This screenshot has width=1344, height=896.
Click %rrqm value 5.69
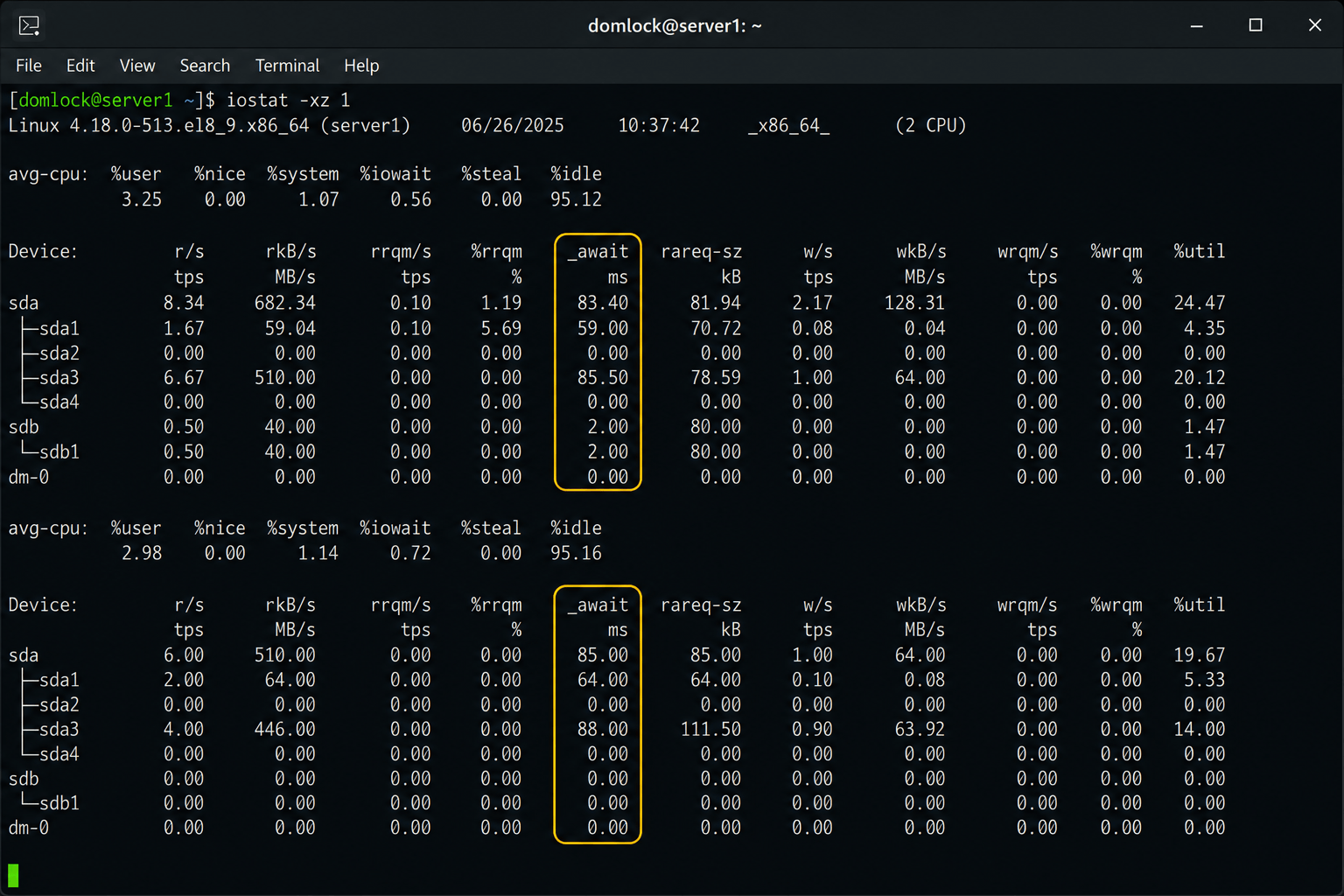[500, 328]
